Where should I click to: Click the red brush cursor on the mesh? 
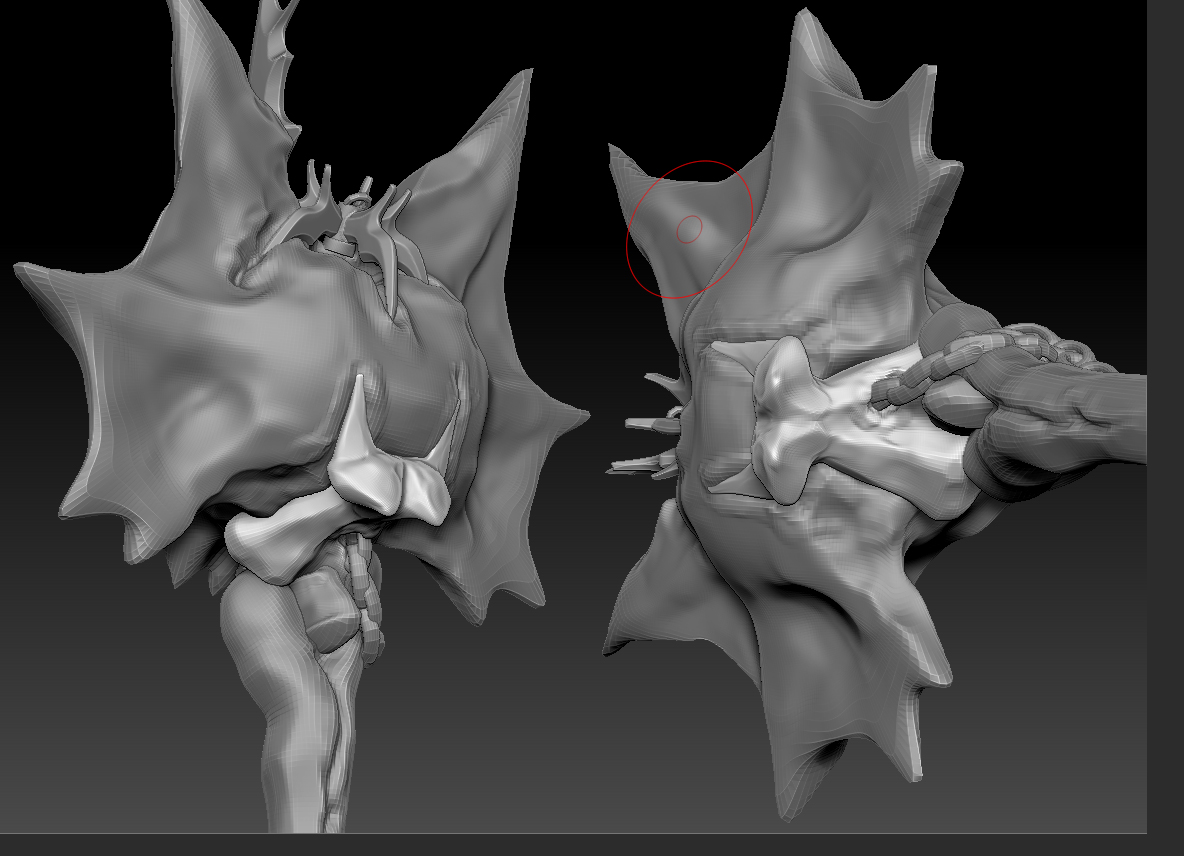click(691, 227)
